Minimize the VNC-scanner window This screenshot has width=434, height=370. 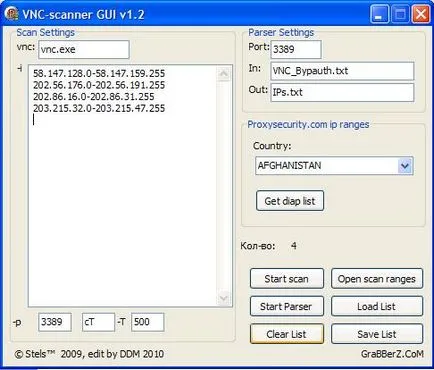point(379,14)
